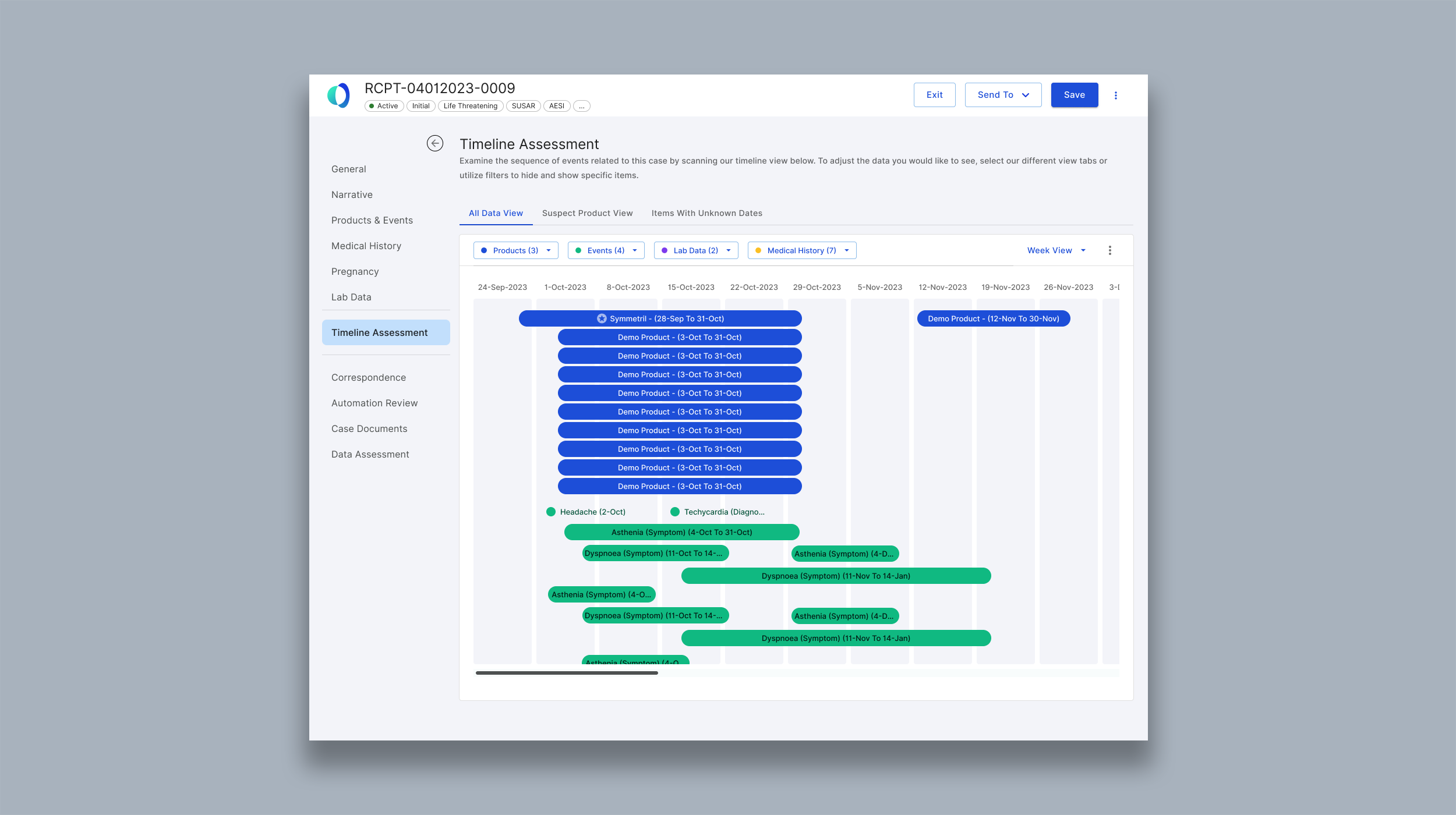Click the Techycardia event dot marker

pos(675,512)
